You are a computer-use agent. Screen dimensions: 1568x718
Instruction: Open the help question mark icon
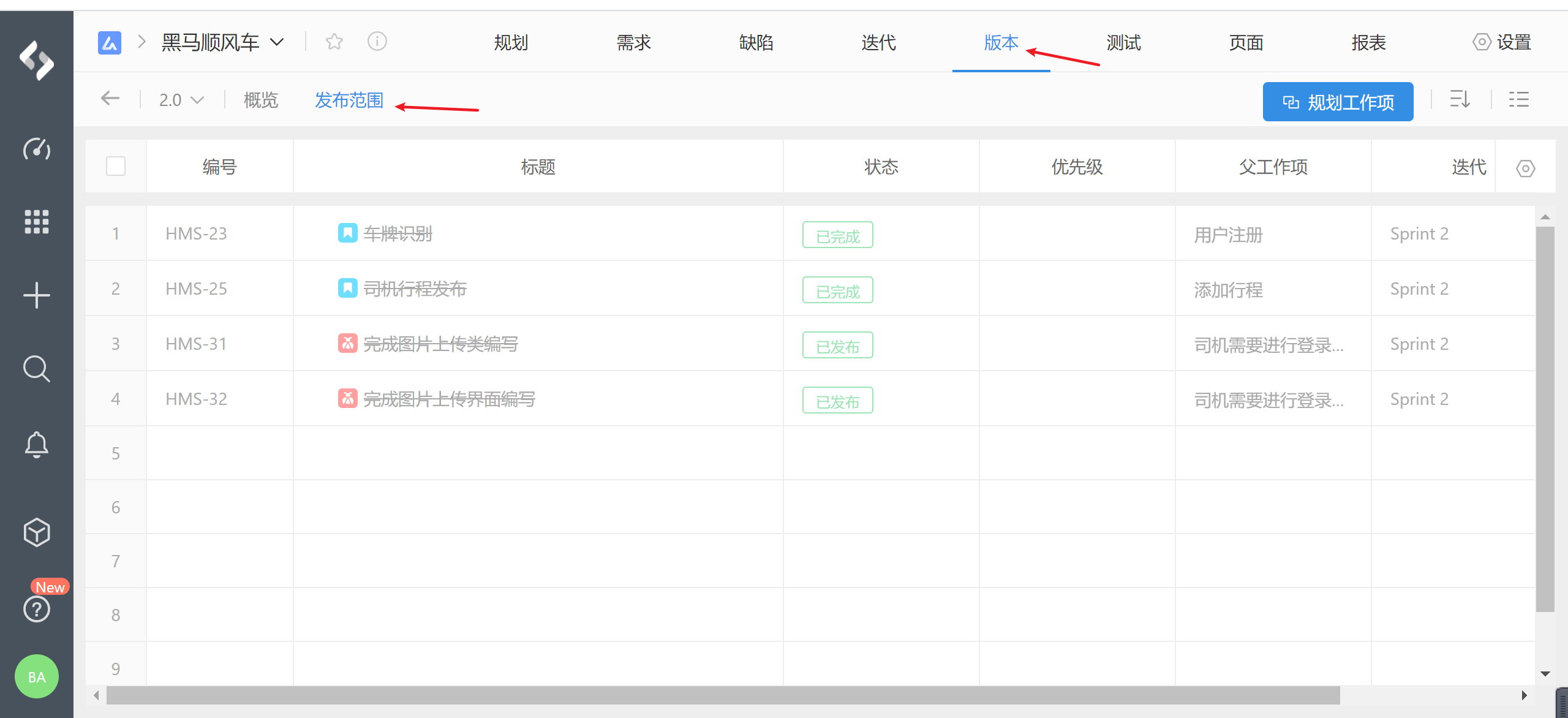tap(36, 609)
